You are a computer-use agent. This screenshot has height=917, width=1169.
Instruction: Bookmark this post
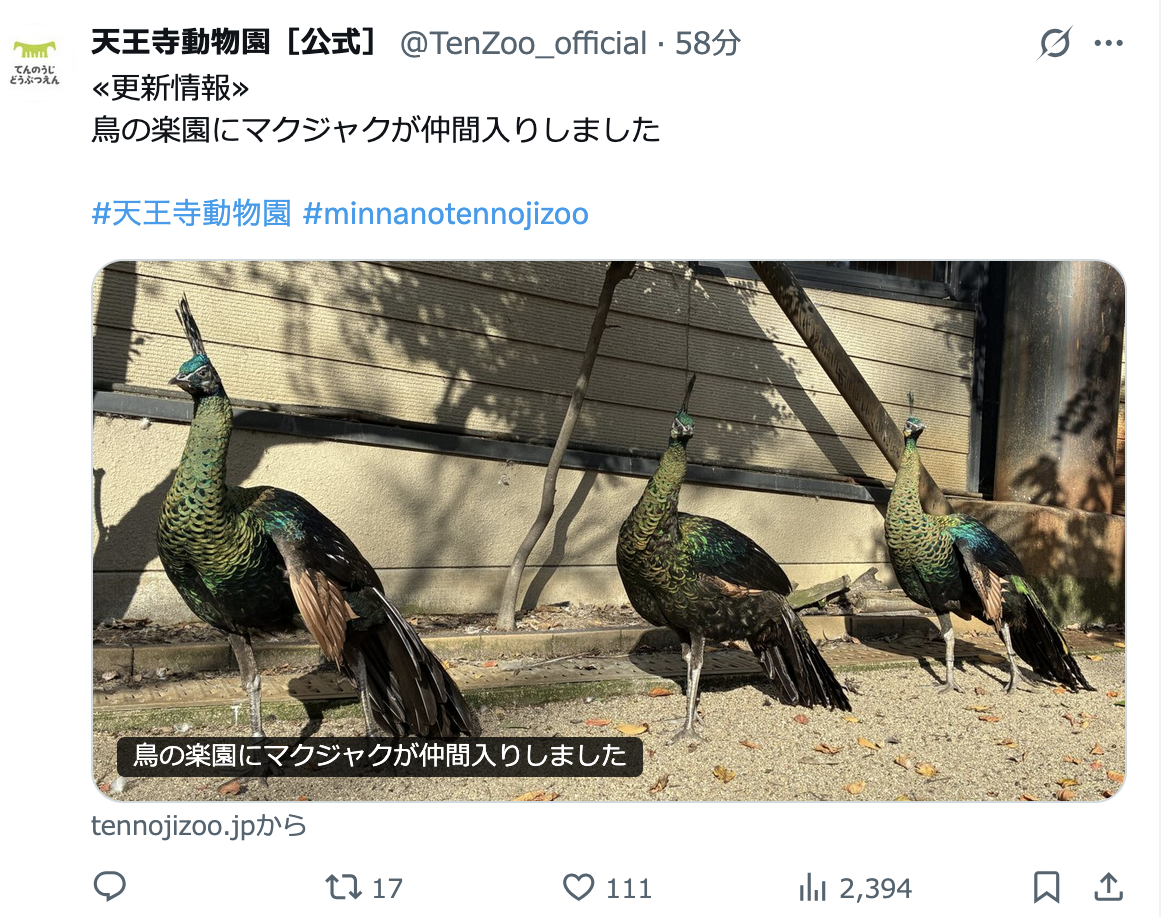(1047, 887)
